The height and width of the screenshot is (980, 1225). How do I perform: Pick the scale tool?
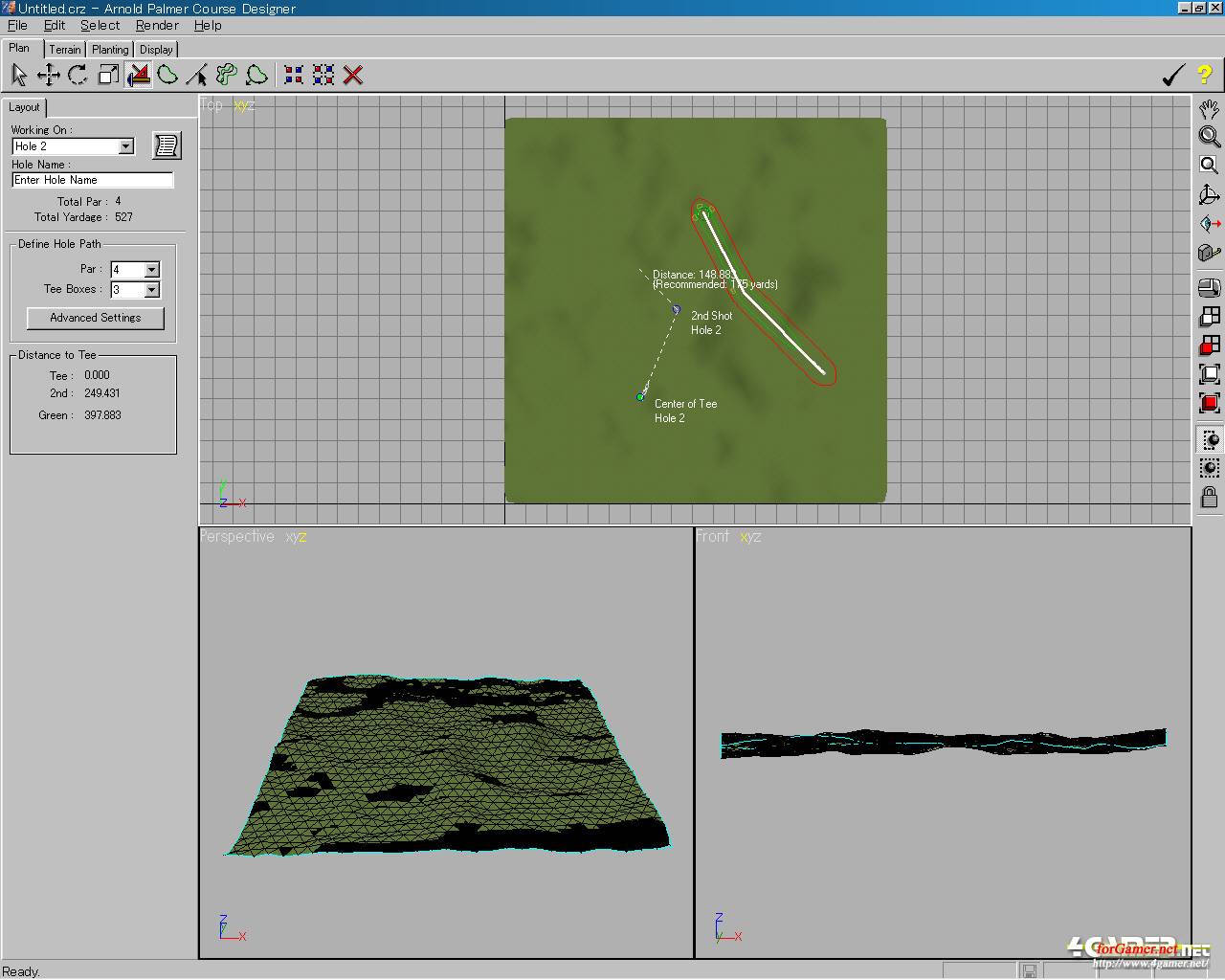[108, 75]
